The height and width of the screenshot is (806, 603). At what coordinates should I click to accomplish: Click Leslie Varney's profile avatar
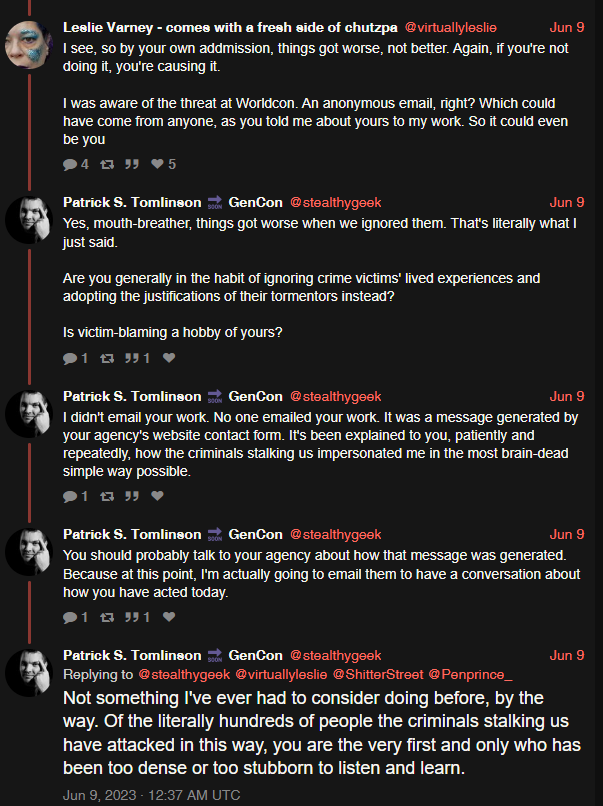point(29,45)
